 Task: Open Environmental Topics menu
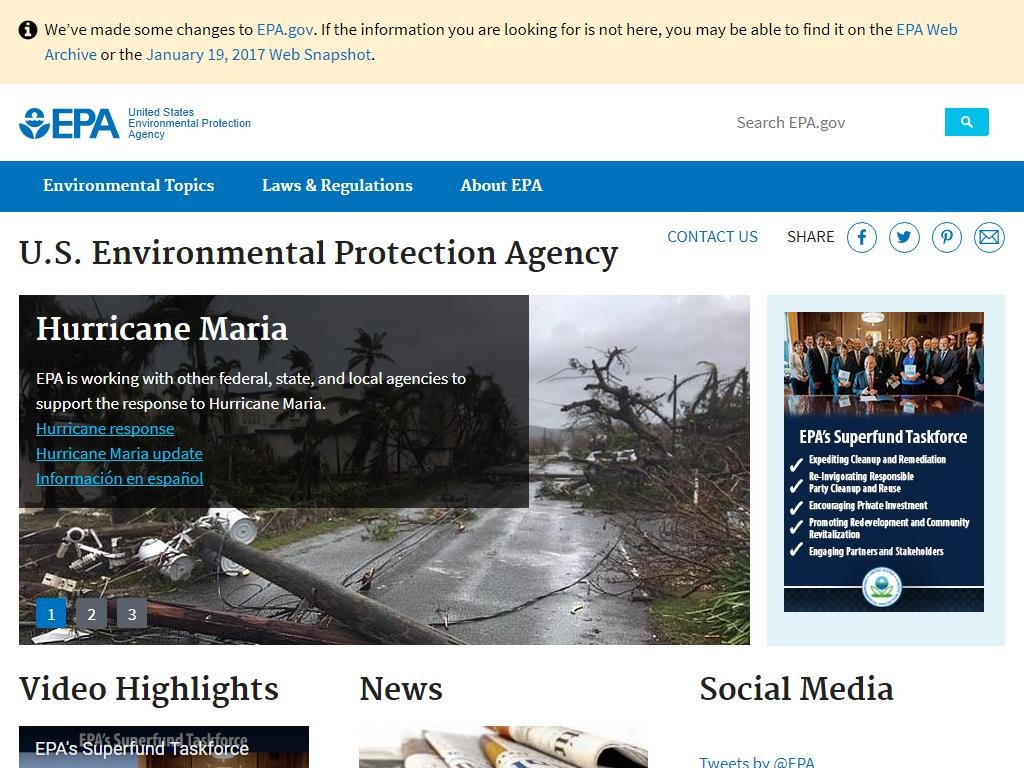(129, 185)
